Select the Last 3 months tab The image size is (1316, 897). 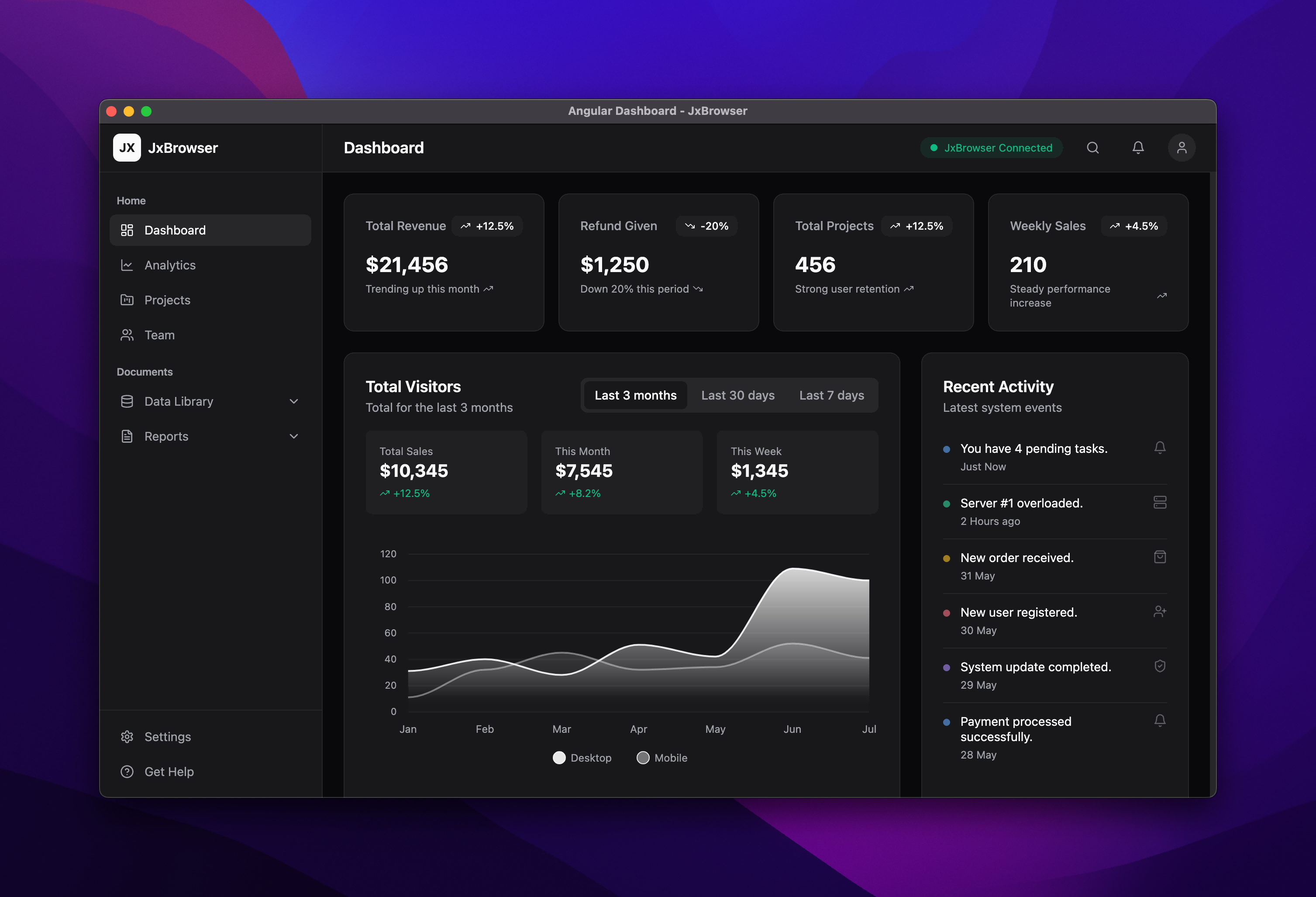pos(635,395)
